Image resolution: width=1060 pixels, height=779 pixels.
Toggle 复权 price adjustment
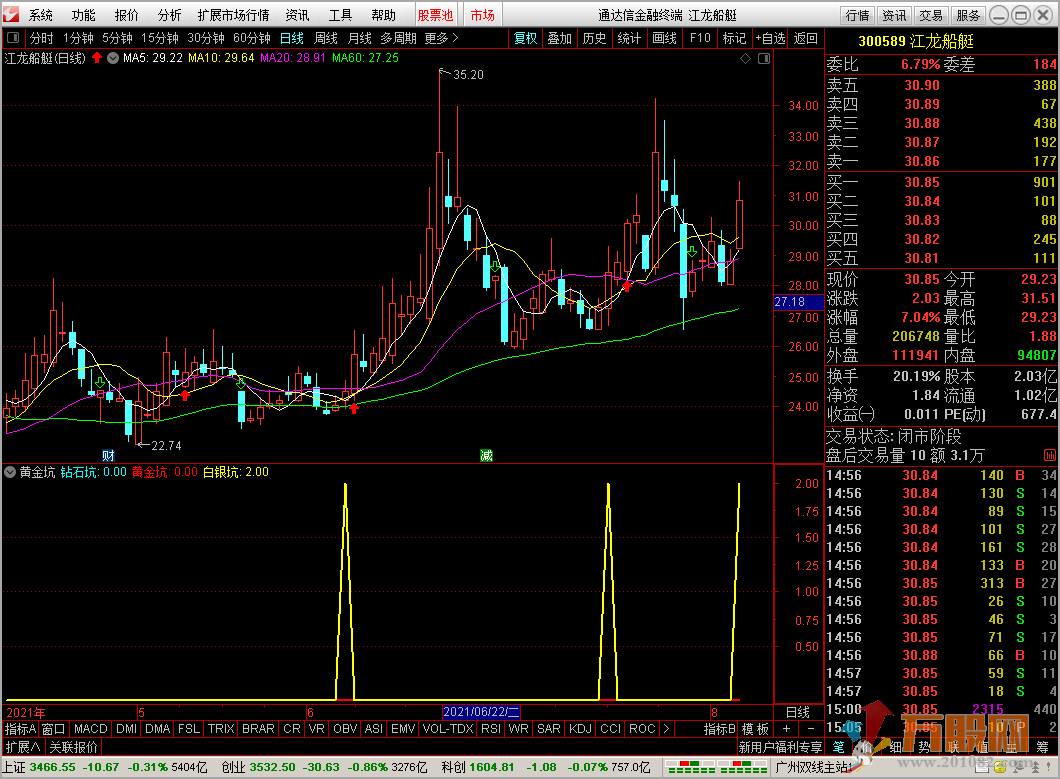(525, 38)
